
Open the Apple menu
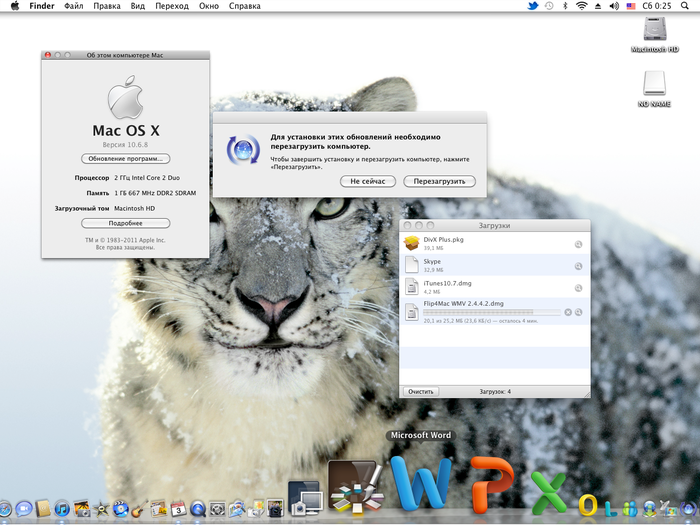(15, 6)
